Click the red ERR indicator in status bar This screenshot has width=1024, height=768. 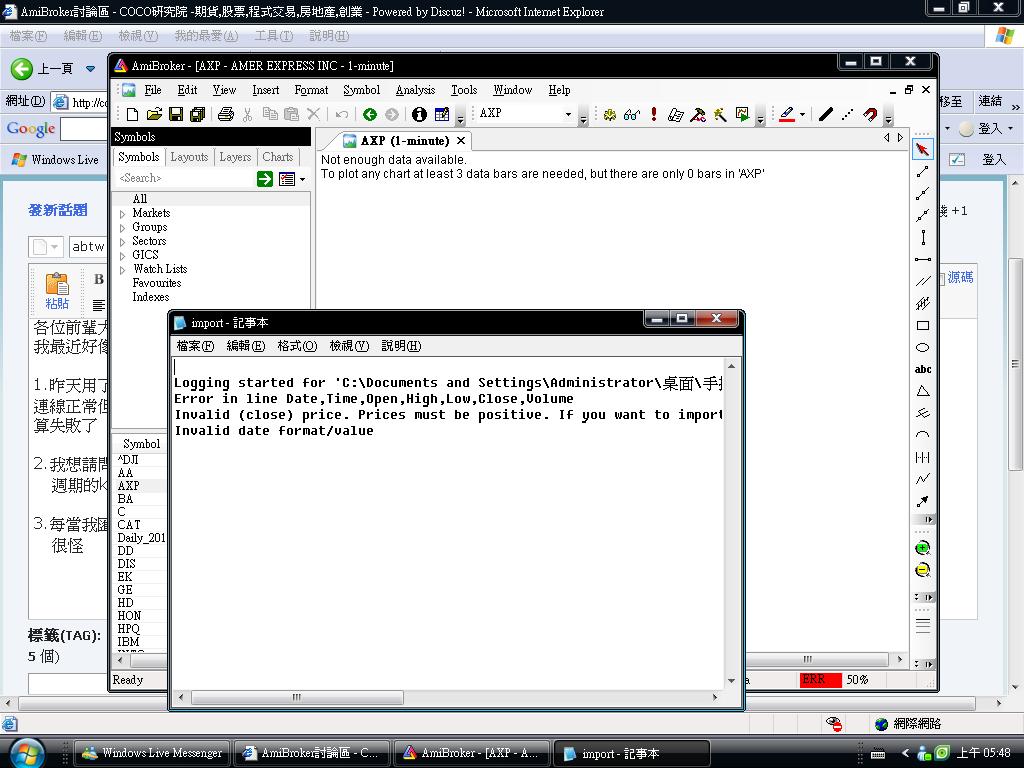coord(820,680)
